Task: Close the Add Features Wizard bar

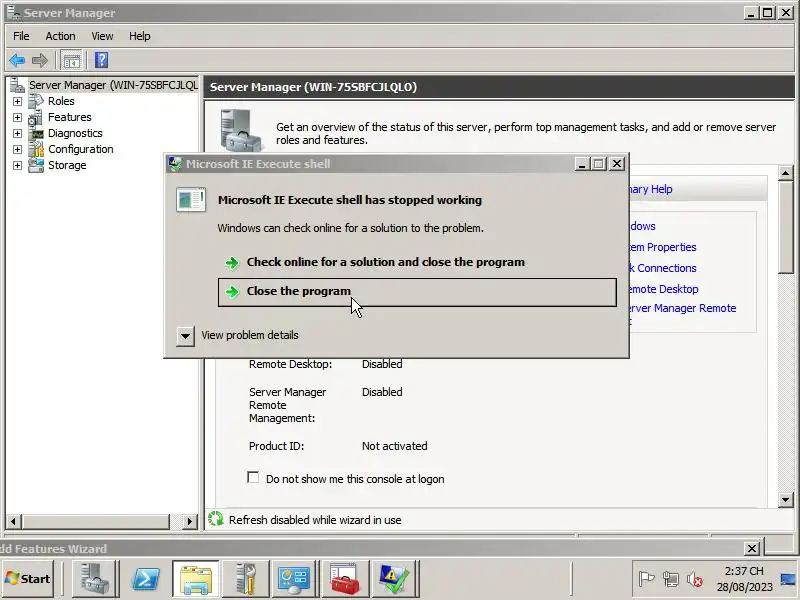Action: pyautogui.click(x=752, y=548)
